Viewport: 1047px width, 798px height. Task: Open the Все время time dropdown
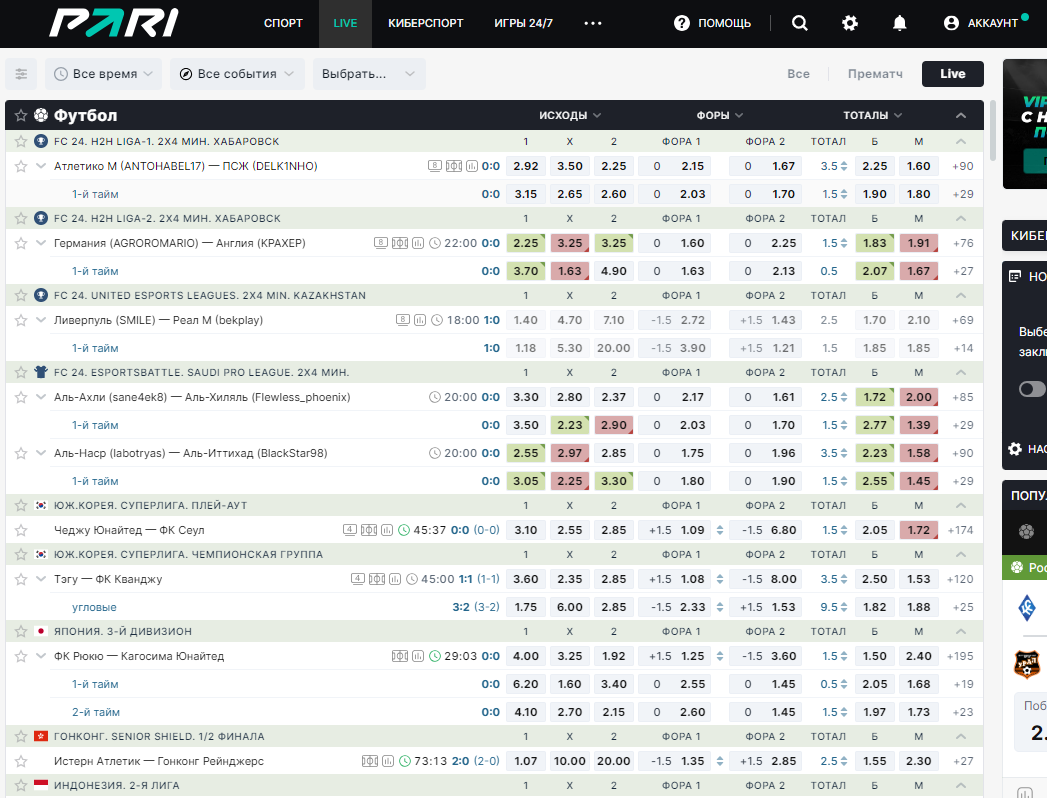(103, 73)
